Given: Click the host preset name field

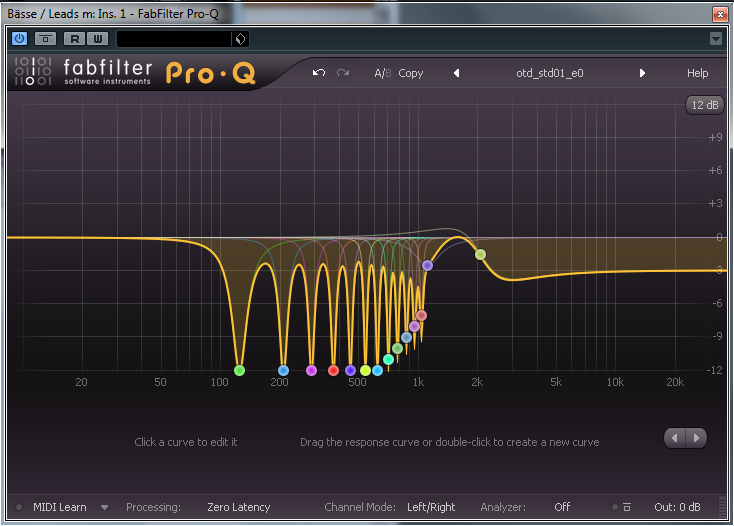Looking at the screenshot, I should point(174,39).
